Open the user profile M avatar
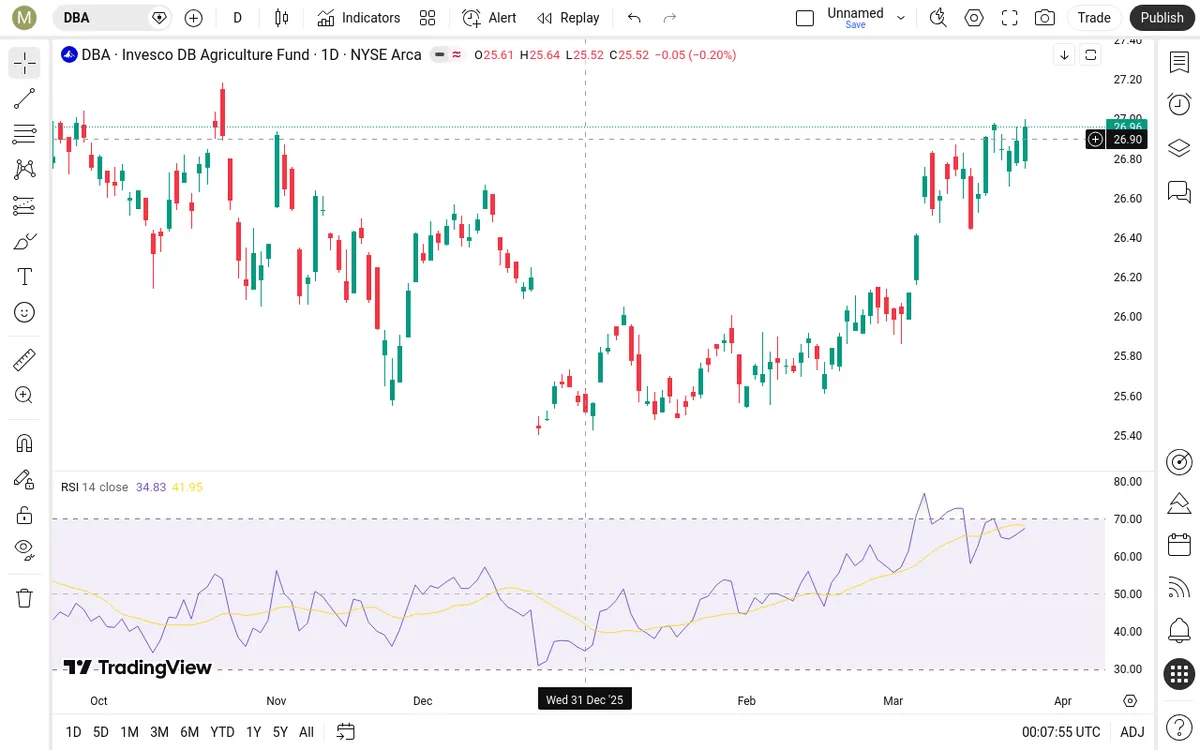 point(24,18)
